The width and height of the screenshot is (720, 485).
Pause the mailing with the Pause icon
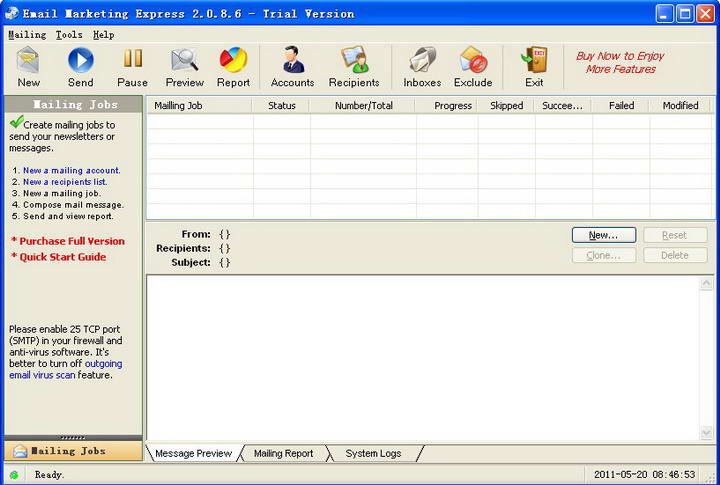point(133,59)
